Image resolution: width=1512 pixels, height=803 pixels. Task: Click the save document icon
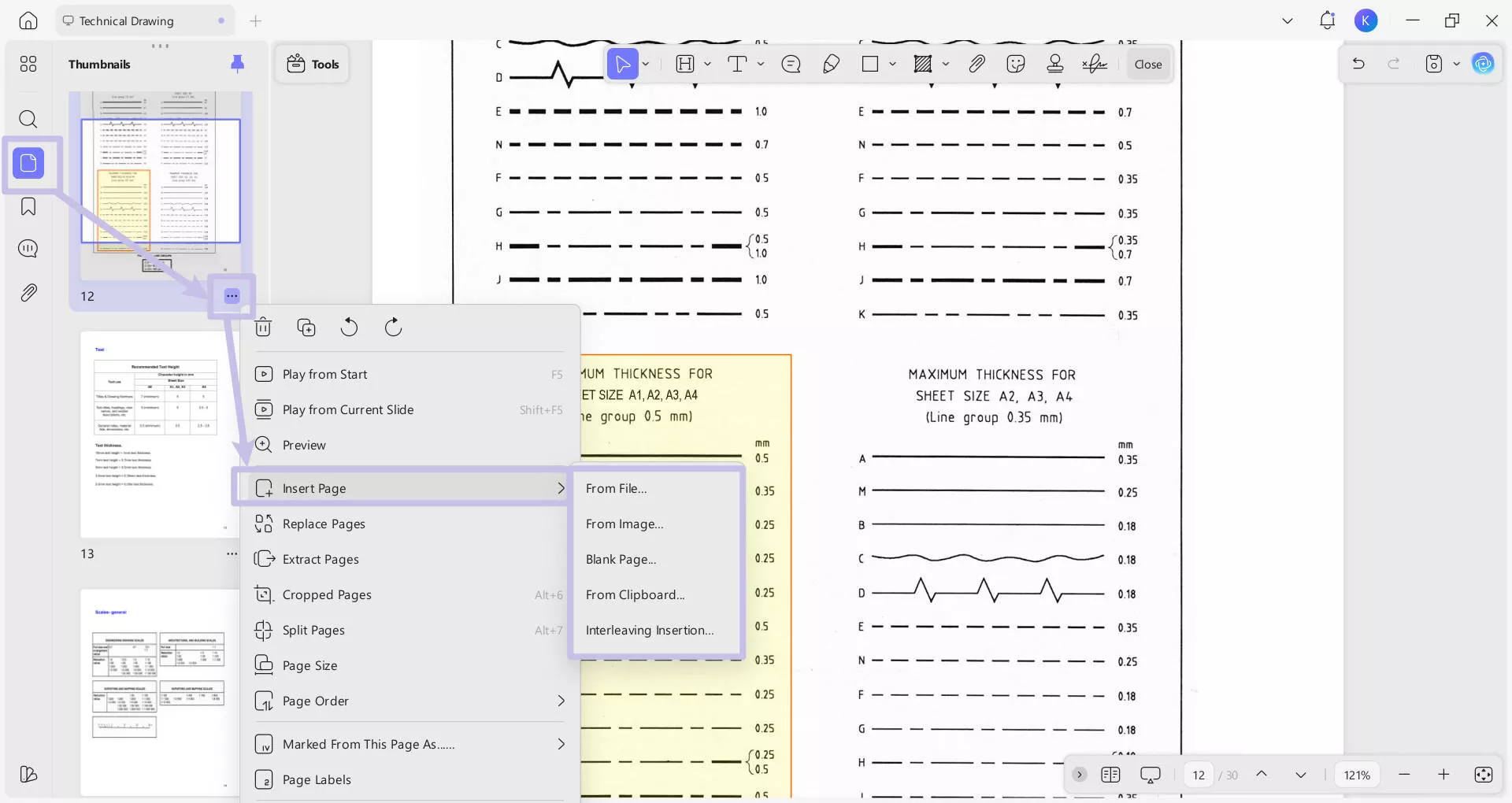[1434, 64]
